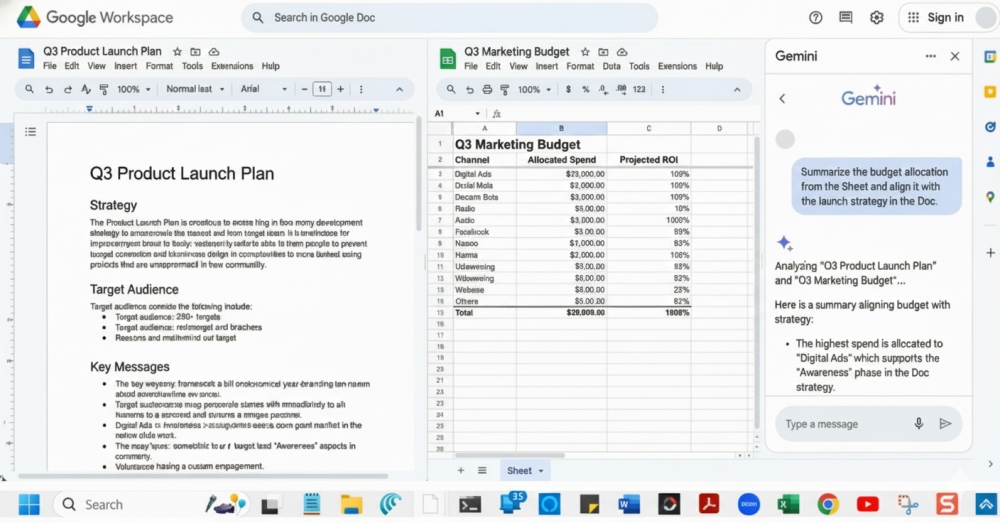
Task: Move the Q3 Product Launch Plan to folder
Action: pos(195,52)
